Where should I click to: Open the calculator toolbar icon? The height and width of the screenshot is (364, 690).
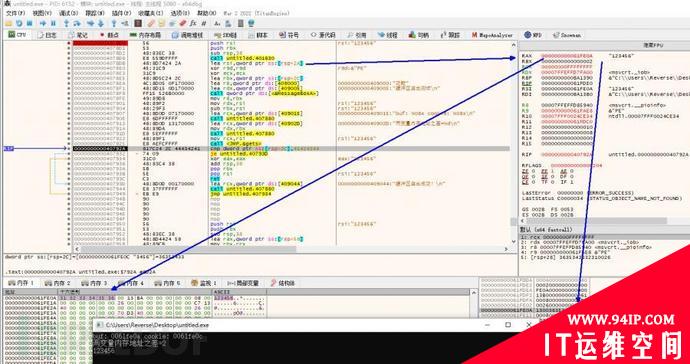pos(240,23)
